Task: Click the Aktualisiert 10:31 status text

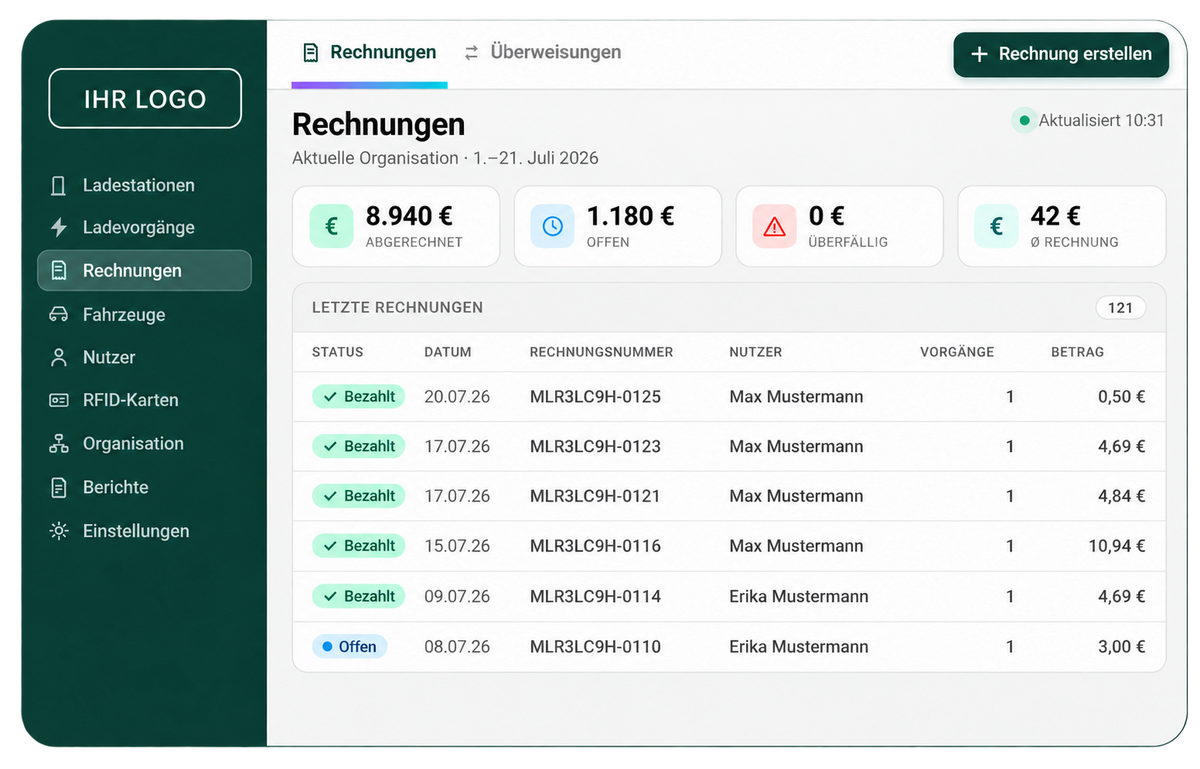Action: pos(1101,121)
